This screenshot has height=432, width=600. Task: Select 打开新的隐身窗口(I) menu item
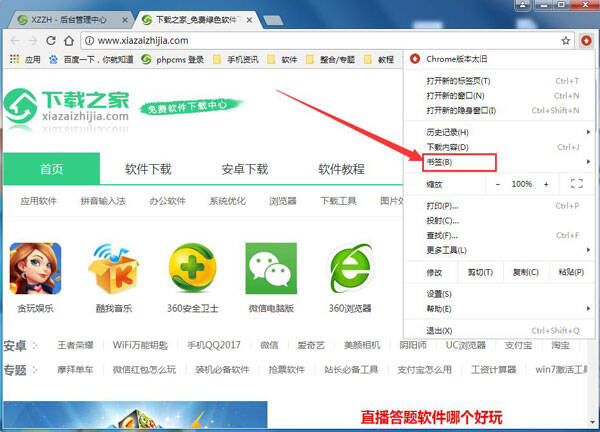(x=499, y=111)
